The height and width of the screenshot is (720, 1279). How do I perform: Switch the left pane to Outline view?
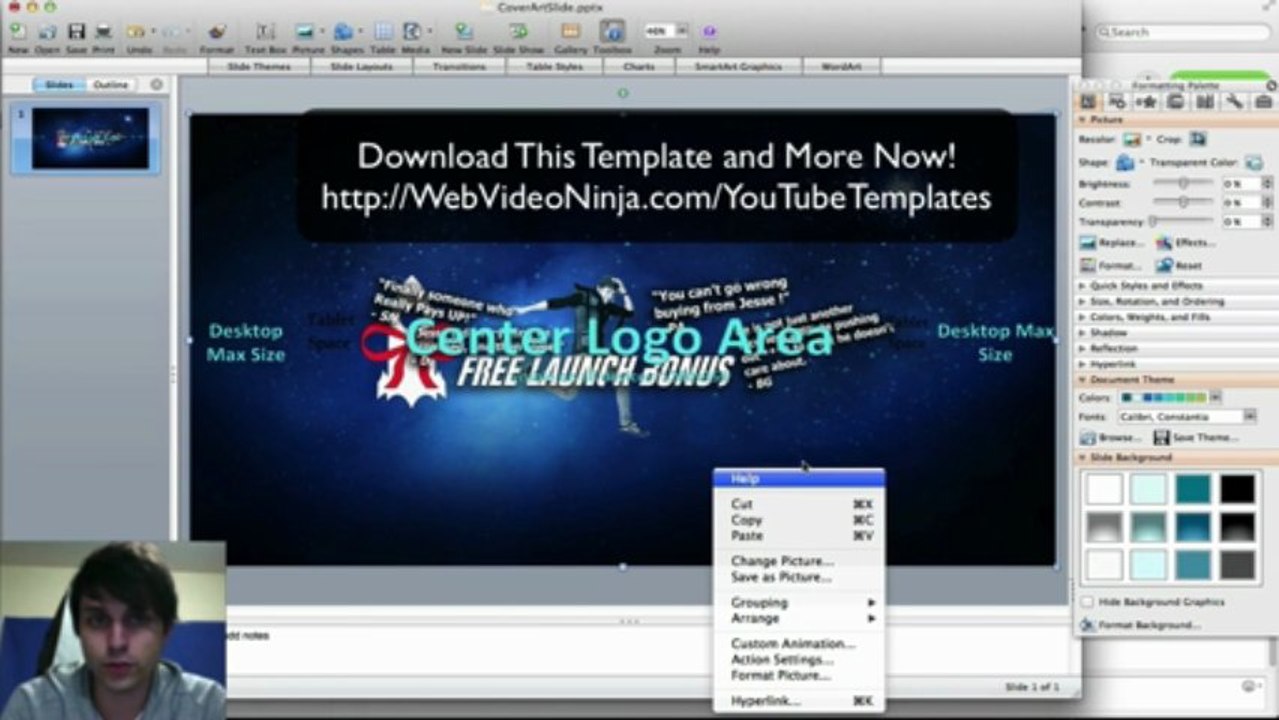point(111,85)
